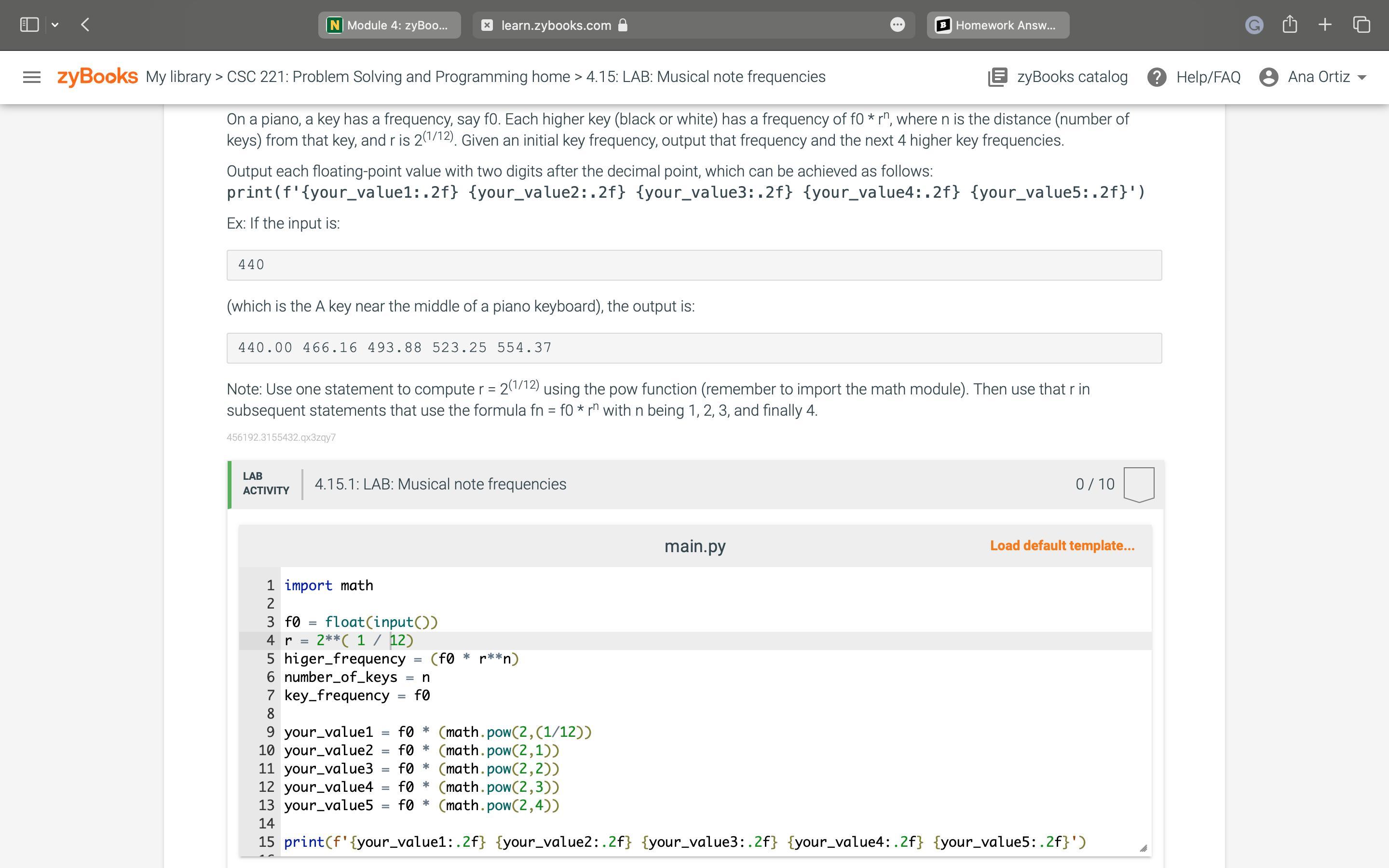Image resolution: width=1389 pixels, height=868 pixels.
Task: Switch to the Module 4: zyBooks tab
Action: pos(389,25)
